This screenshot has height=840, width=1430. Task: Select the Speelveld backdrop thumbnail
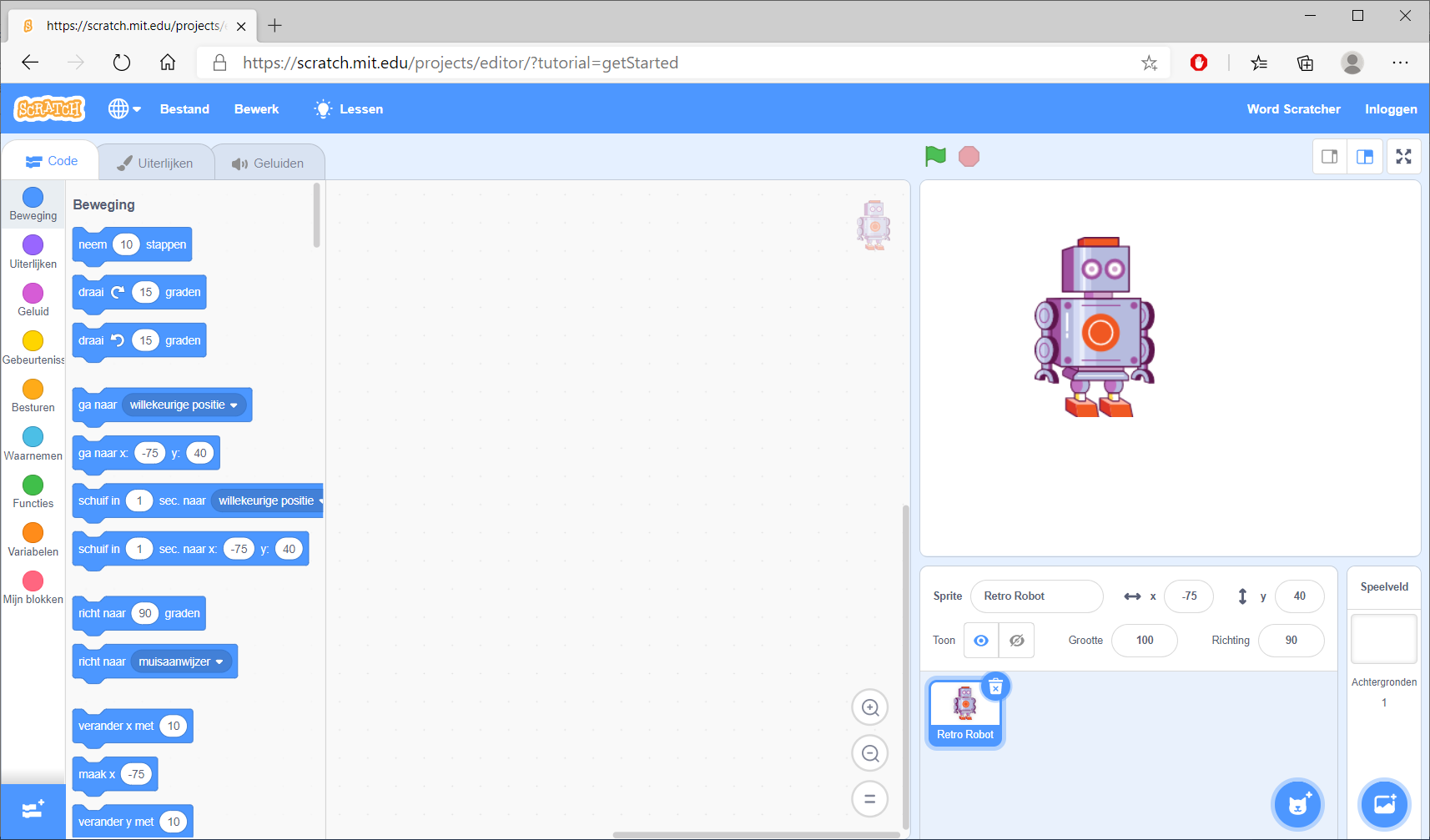click(1384, 640)
